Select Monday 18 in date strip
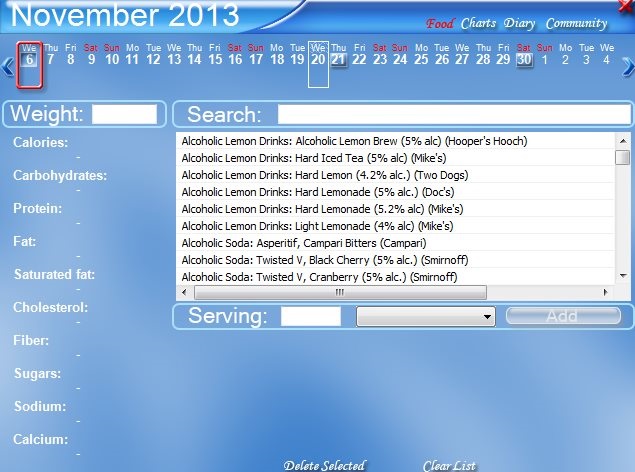The image size is (635, 472). [277, 55]
